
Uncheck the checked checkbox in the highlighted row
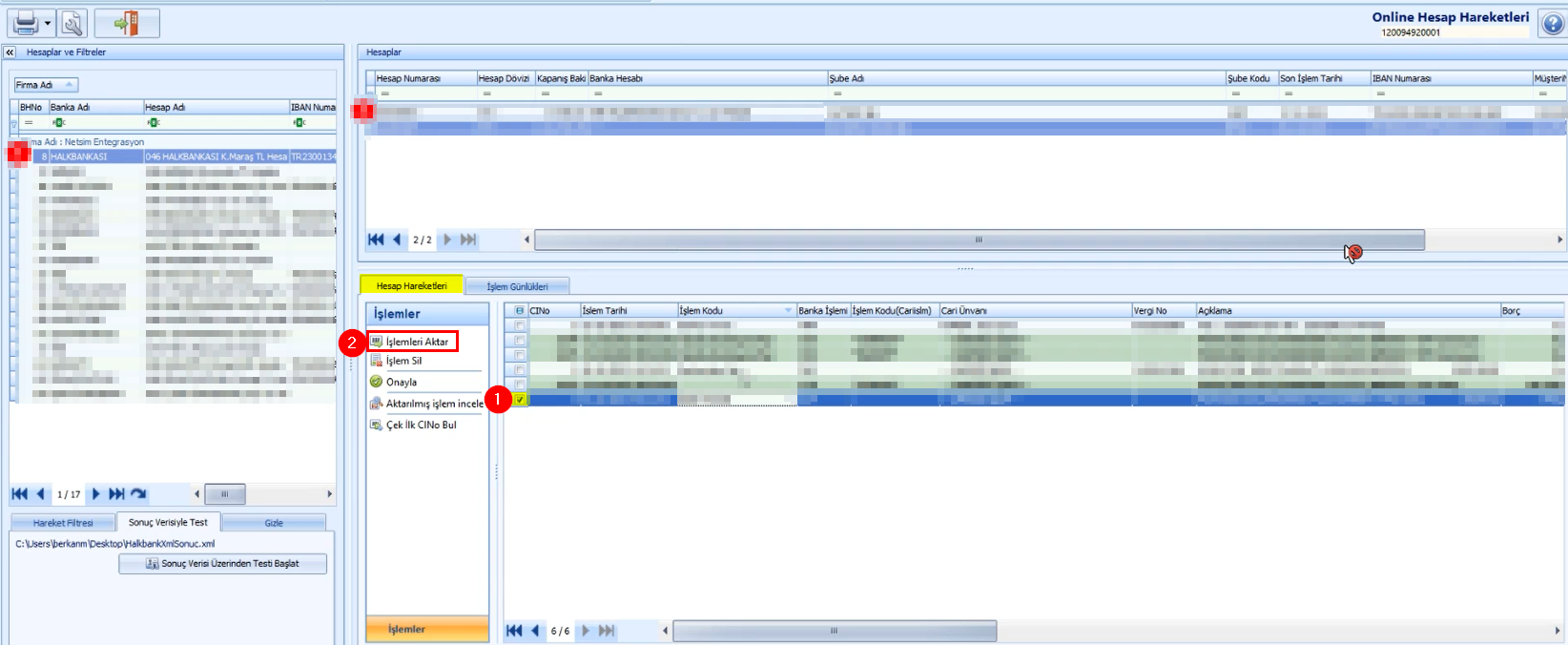click(x=520, y=400)
